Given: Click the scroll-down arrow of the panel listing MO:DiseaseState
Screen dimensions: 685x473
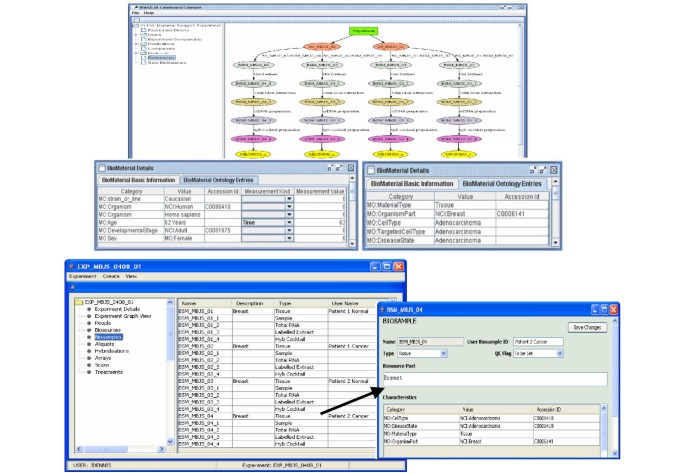Looking at the screenshot, I should click(555, 242).
